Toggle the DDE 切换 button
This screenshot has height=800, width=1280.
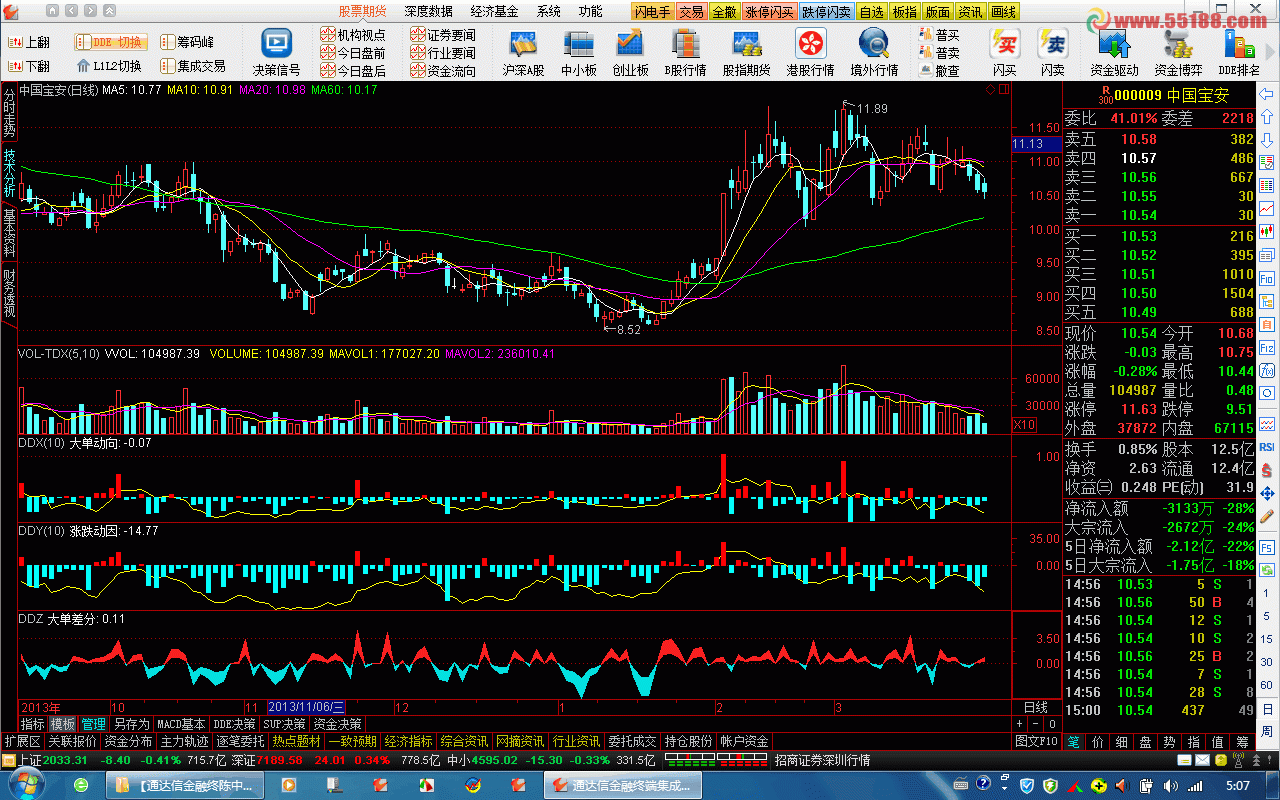[x=111, y=42]
